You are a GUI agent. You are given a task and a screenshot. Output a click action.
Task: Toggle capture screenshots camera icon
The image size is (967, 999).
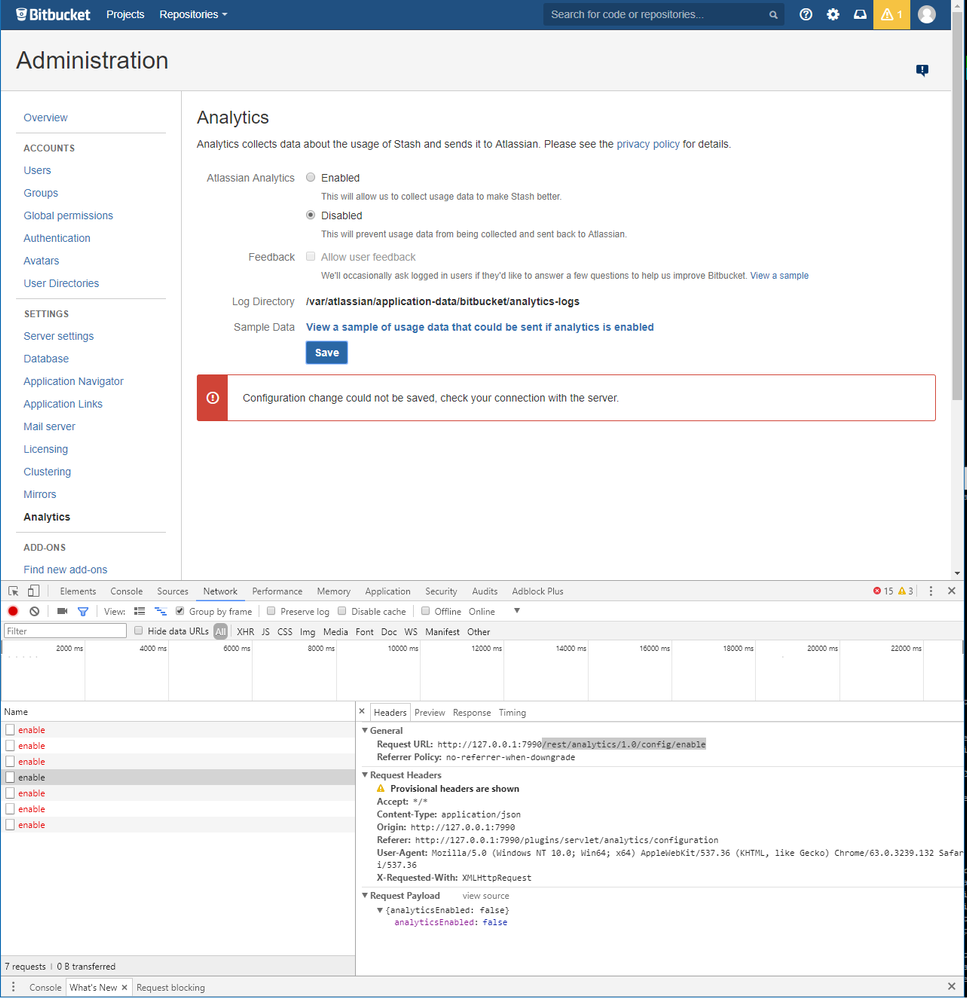62,611
